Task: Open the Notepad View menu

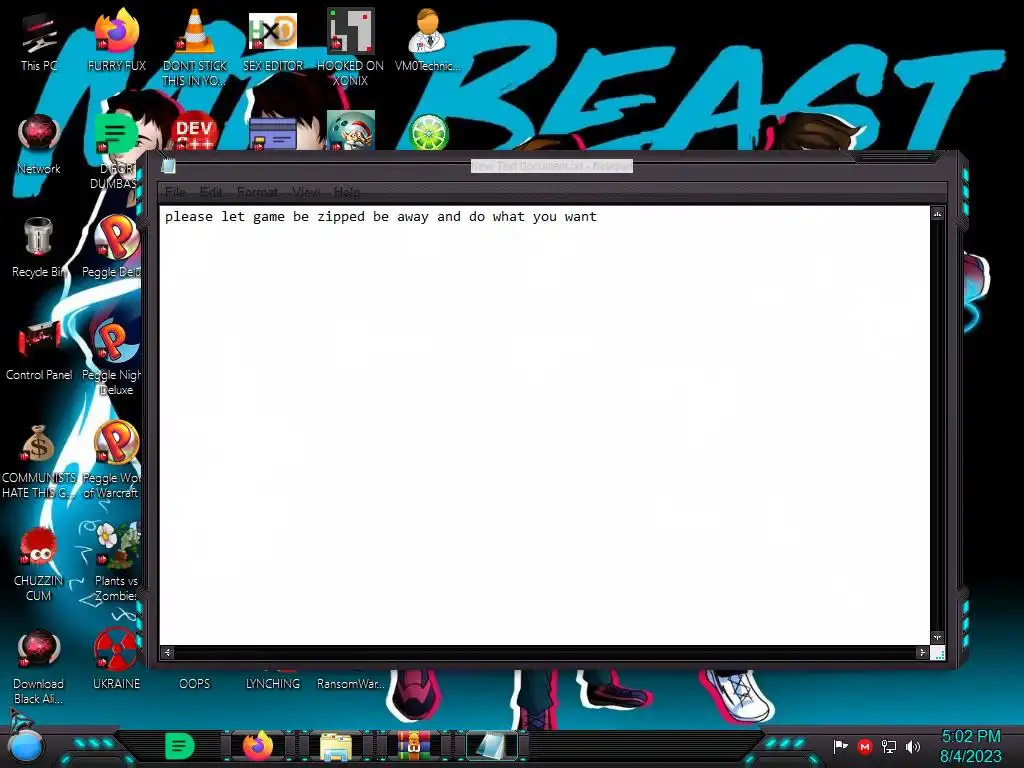Action: pyautogui.click(x=306, y=192)
